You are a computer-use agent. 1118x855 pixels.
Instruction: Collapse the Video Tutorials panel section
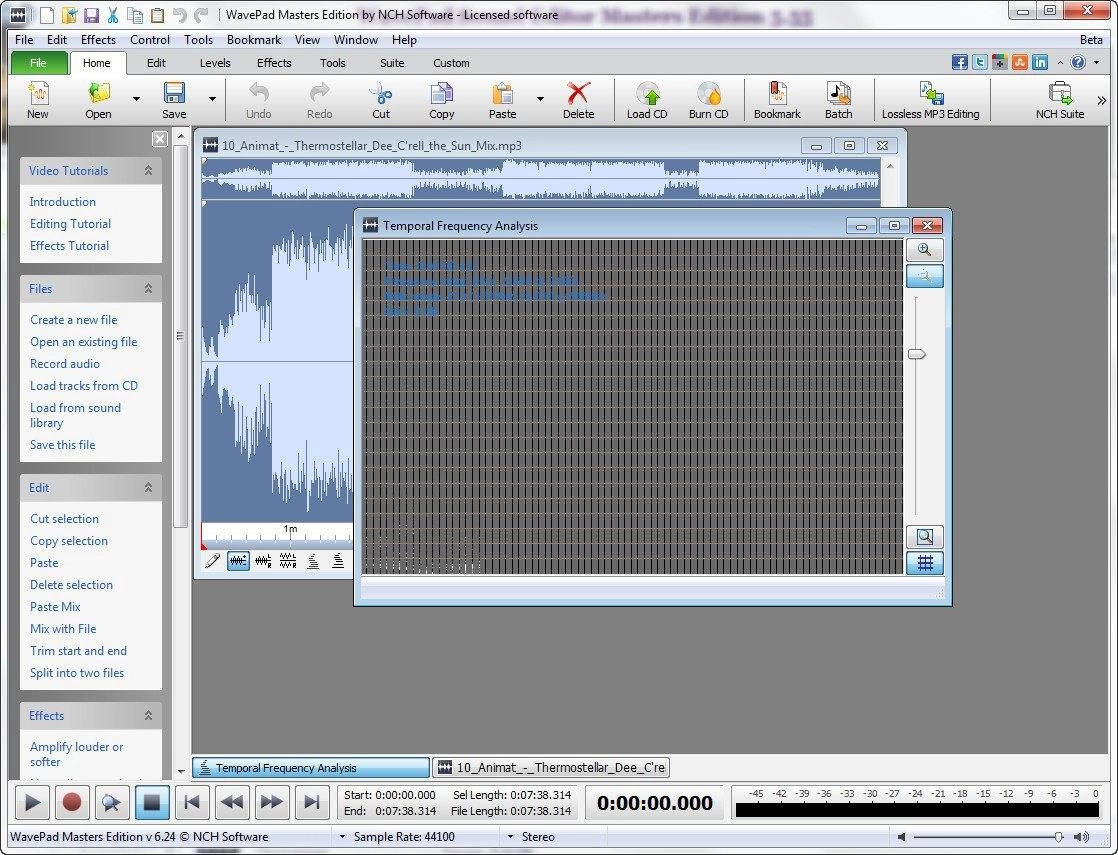(x=148, y=170)
